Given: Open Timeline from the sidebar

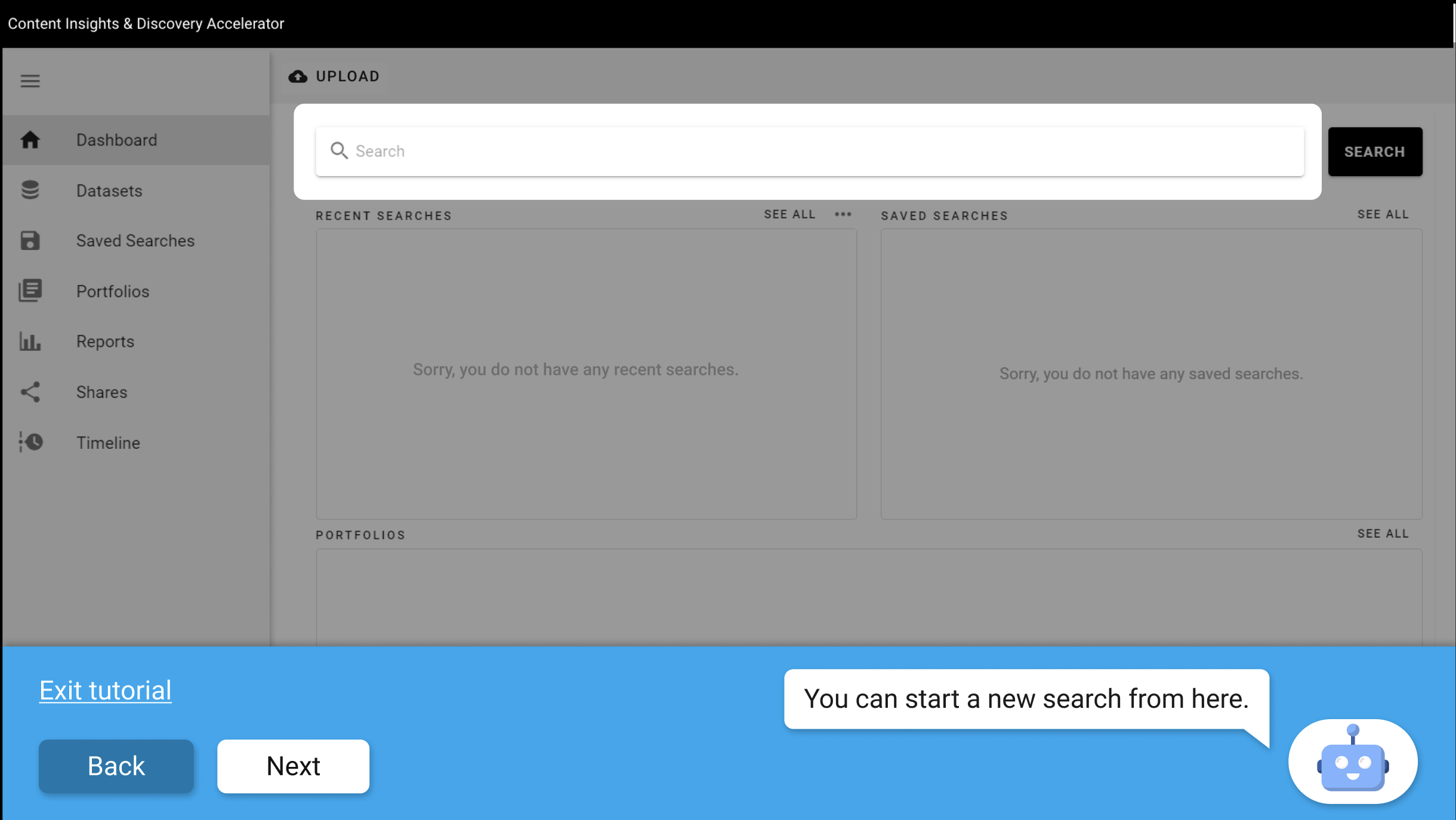Looking at the screenshot, I should pos(136,443).
